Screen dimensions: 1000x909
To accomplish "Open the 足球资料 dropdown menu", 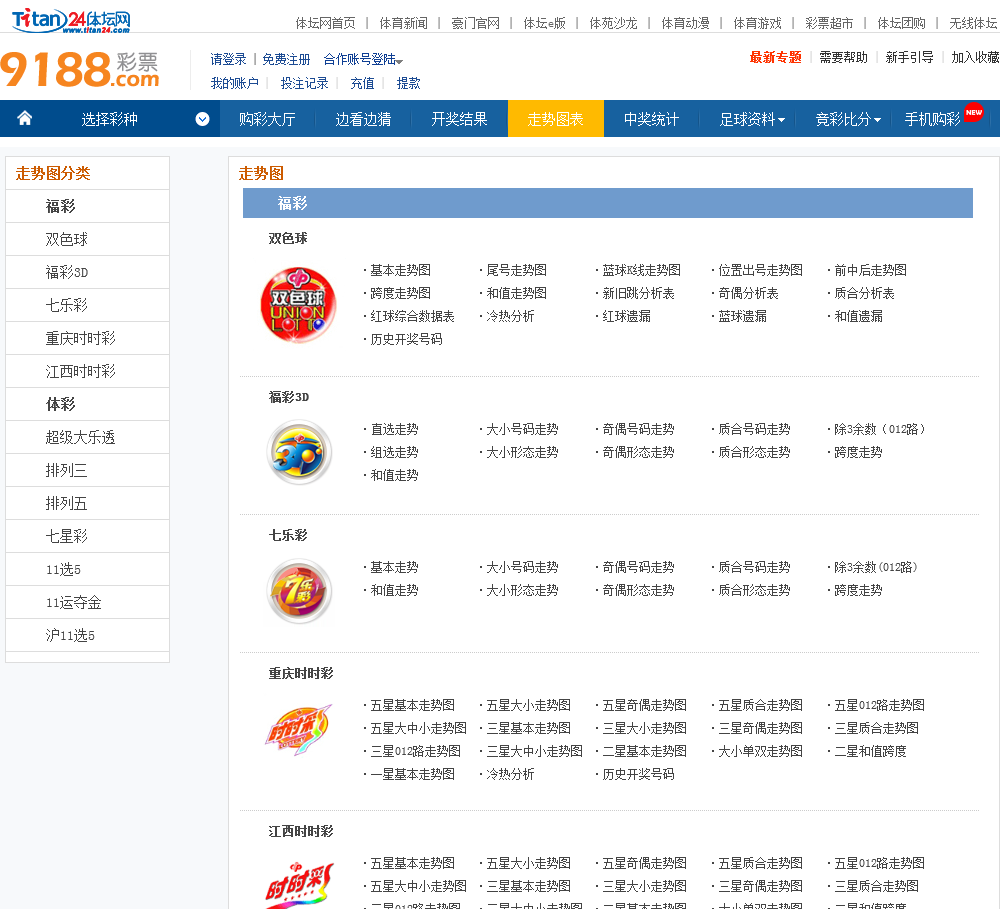I will 752,119.
